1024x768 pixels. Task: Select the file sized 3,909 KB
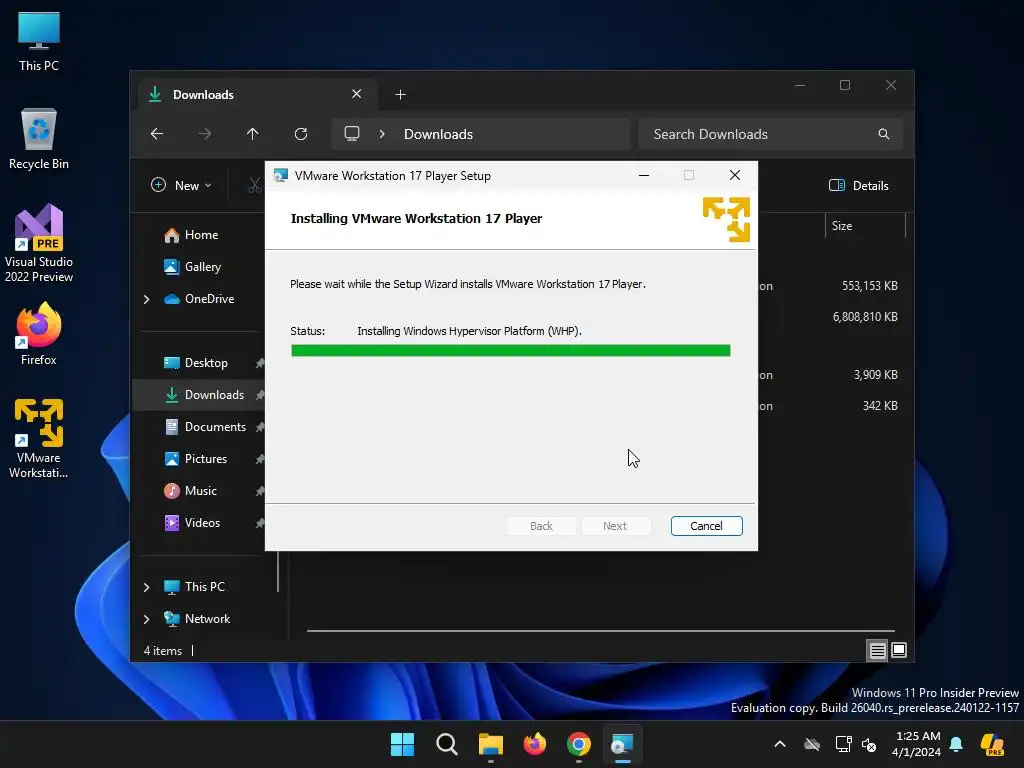875,375
